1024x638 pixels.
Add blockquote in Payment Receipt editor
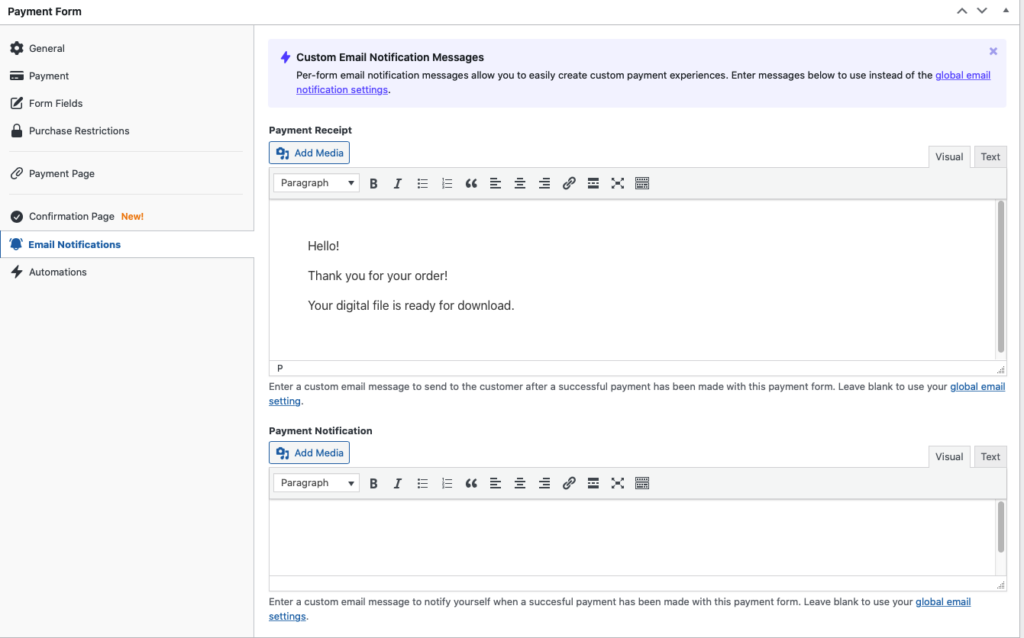(x=471, y=184)
